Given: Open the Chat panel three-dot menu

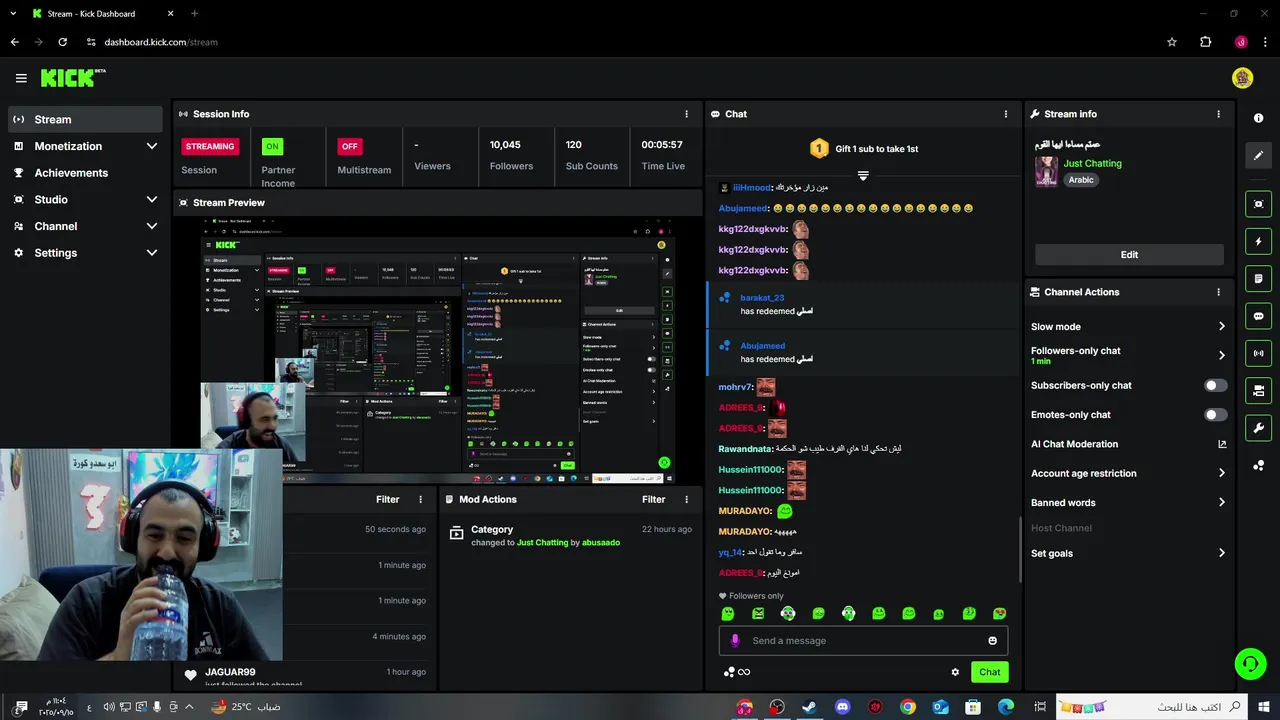Looking at the screenshot, I should (1006, 114).
